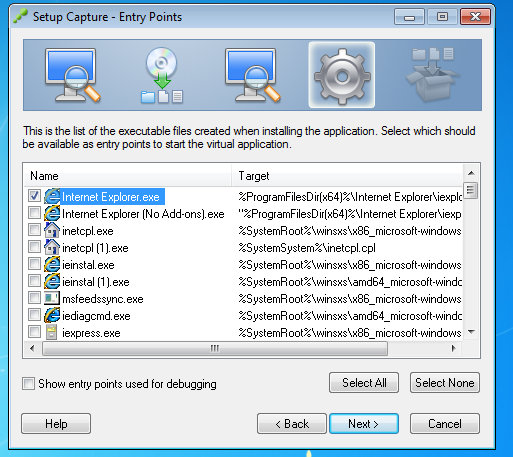Close the Setup Capture window

[x=475, y=17]
